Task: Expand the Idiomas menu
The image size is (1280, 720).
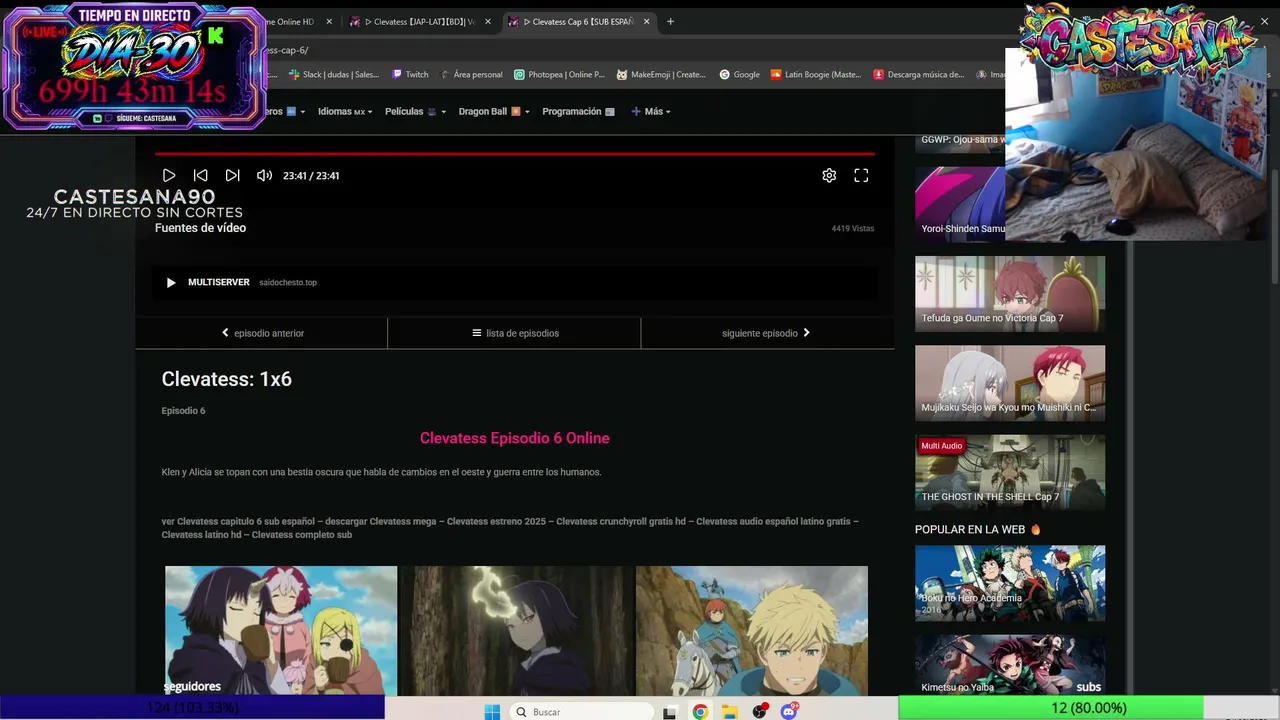Action: pos(345,111)
